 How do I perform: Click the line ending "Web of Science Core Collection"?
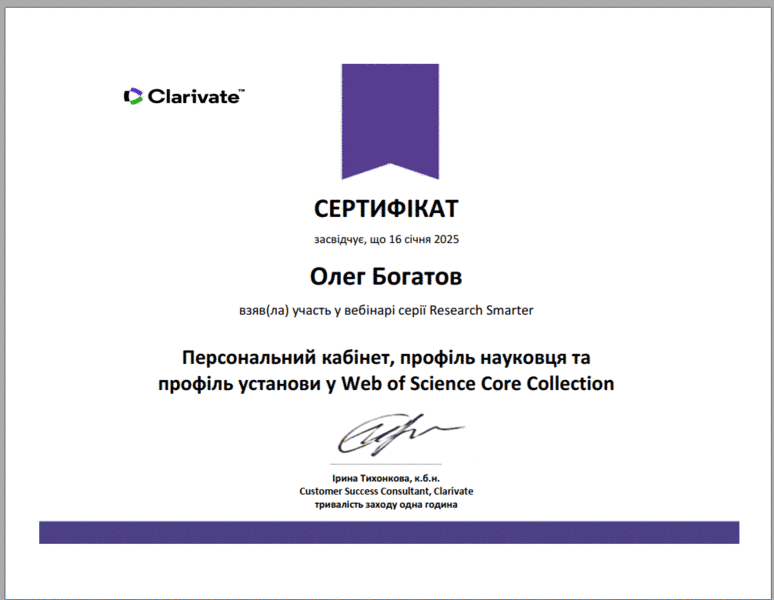pos(386,384)
